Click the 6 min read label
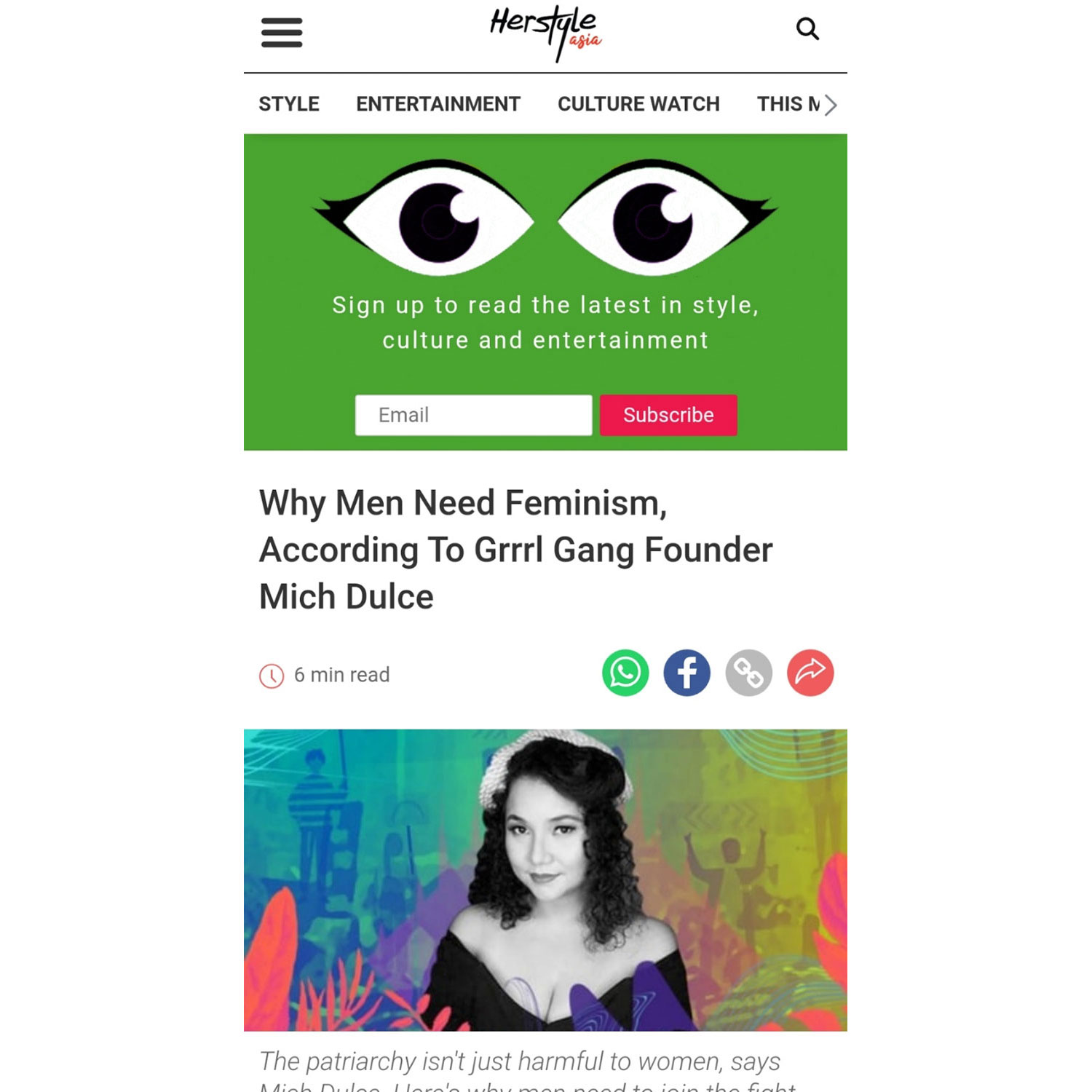 pyautogui.click(x=341, y=675)
